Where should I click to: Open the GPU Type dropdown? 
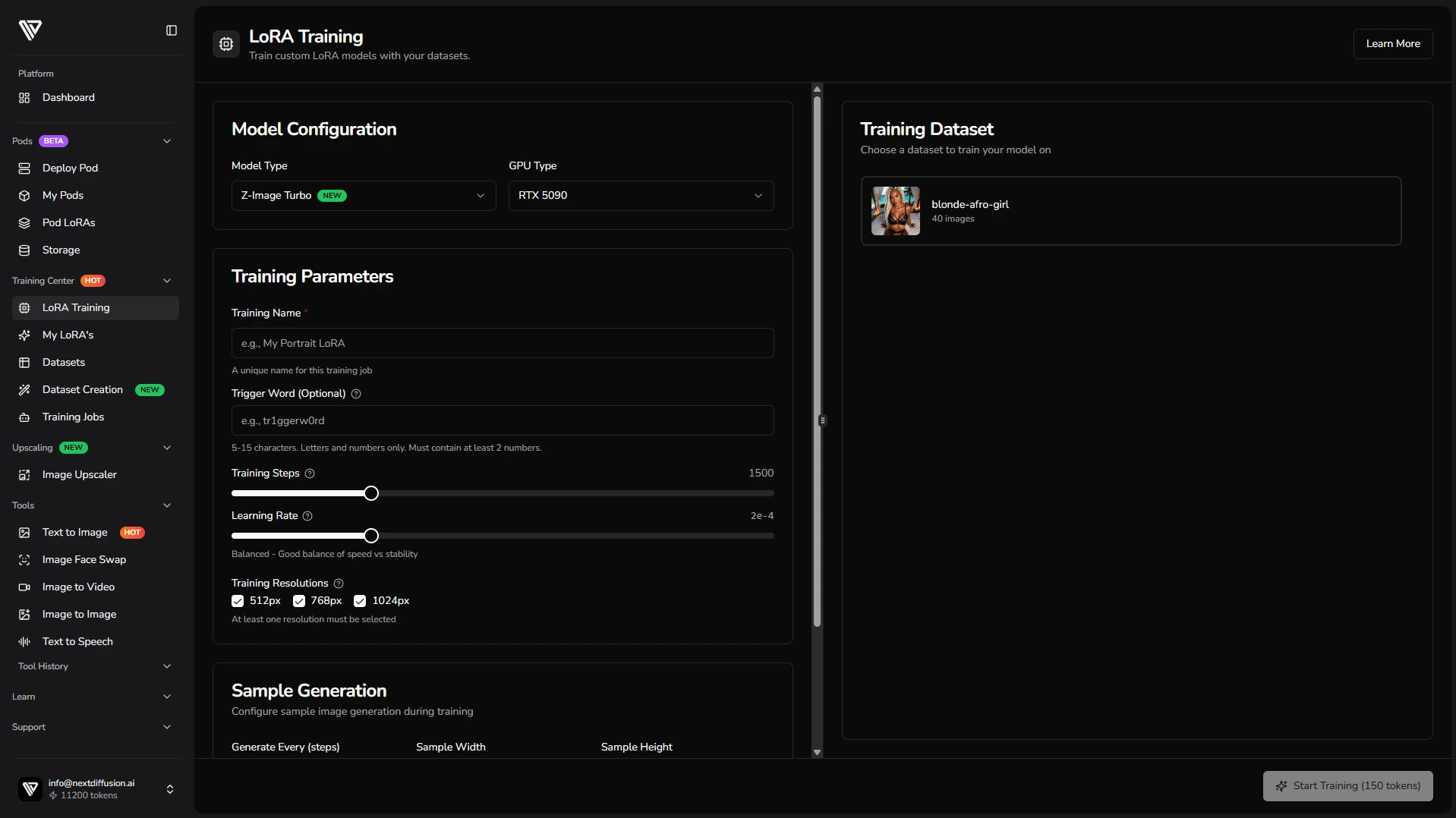click(640, 196)
